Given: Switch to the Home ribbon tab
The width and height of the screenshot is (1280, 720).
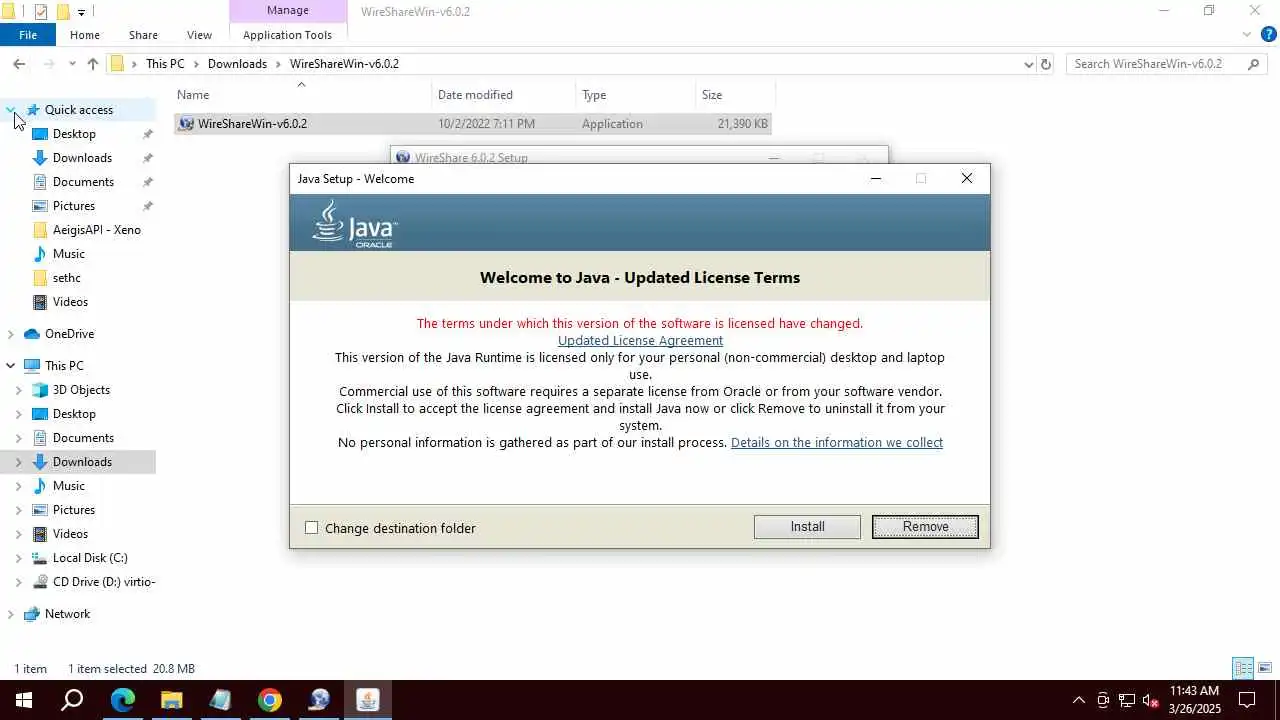Looking at the screenshot, I should coord(84,35).
